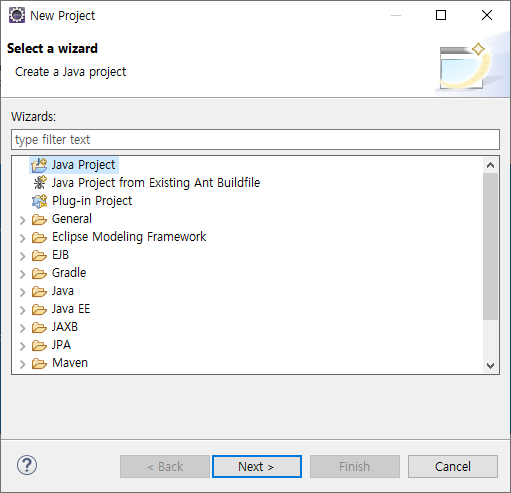Screen dimensions: 511x493
Task: Expand the Eclipse Modeling Framework node
Action: coord(22,238)
